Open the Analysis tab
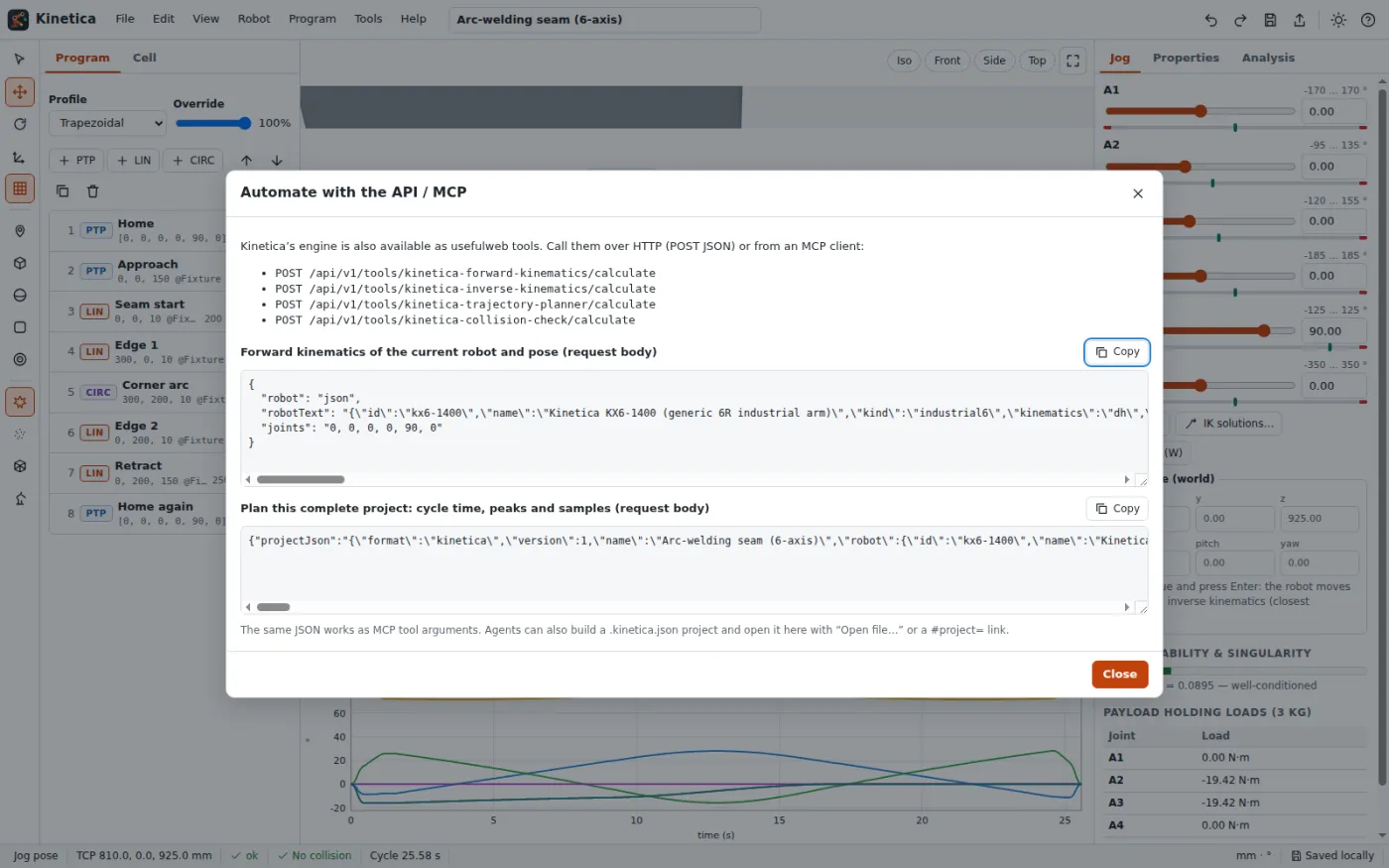This screenshot has height=868, width=1389. pyautogui.click(x=1268, y=58)
